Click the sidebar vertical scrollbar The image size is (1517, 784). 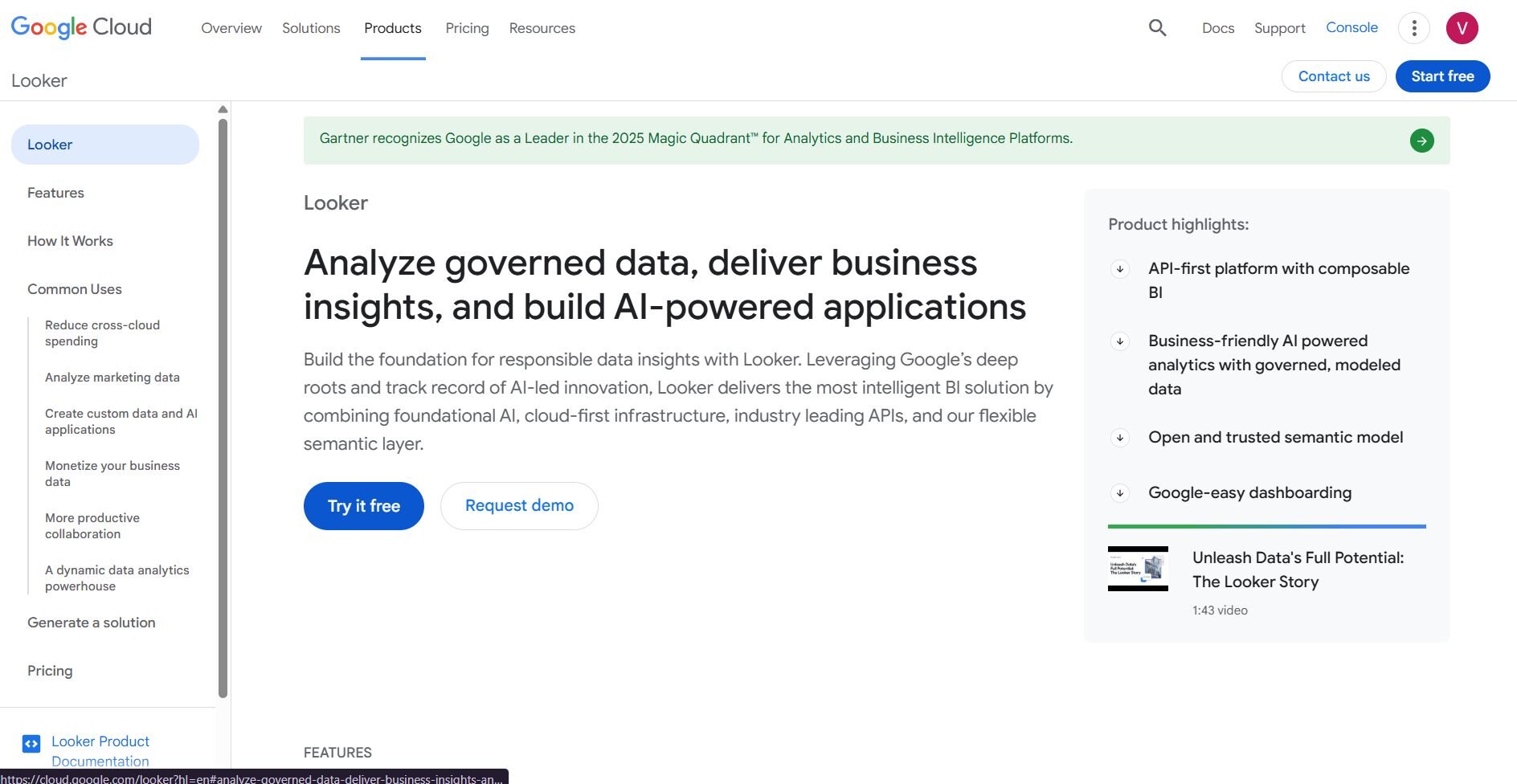(x=223, y=402)
